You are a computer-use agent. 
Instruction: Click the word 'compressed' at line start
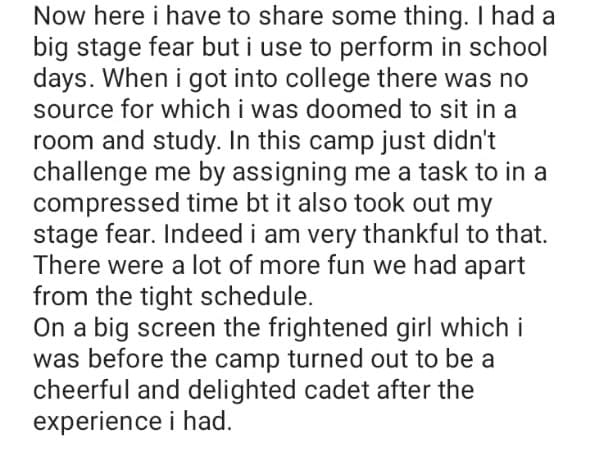click(x=106, y=204)
